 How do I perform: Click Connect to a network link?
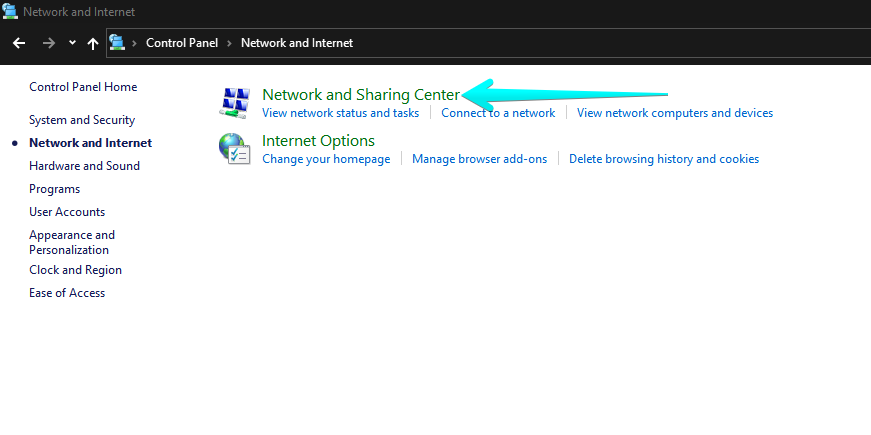click(x=498, y=113)
